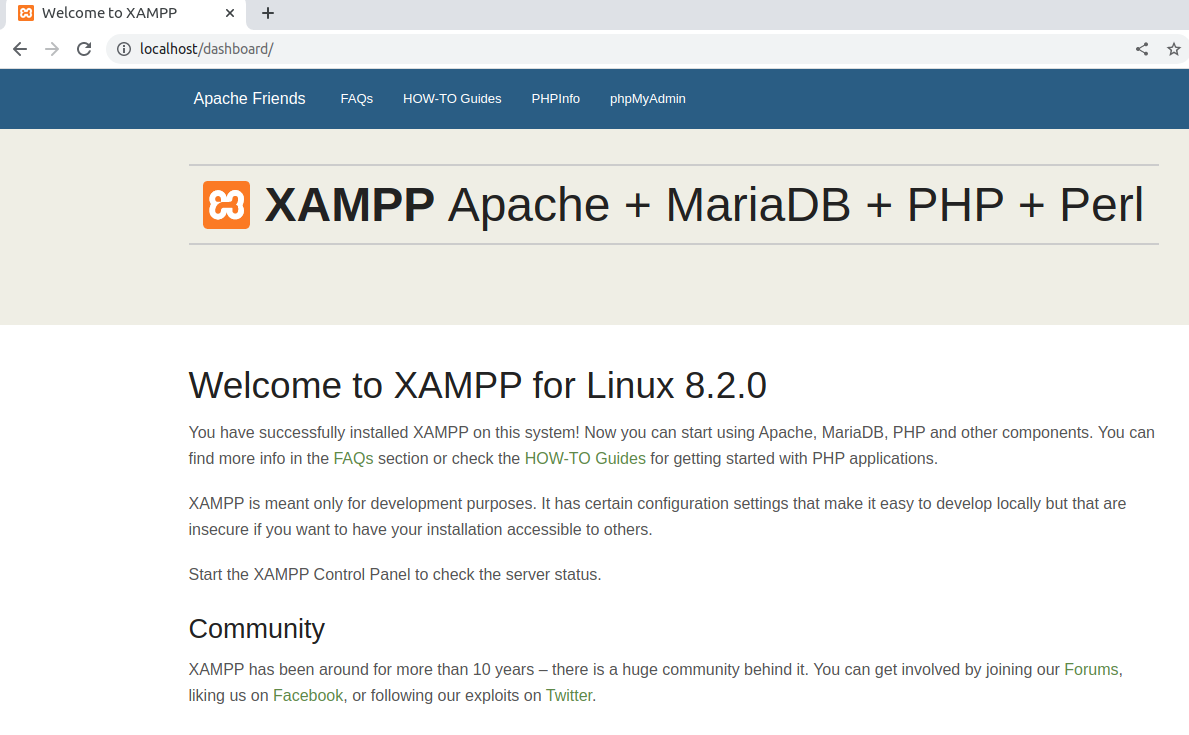
Task: Open PHPInfo from the navbar
Action: coord(556,99)
